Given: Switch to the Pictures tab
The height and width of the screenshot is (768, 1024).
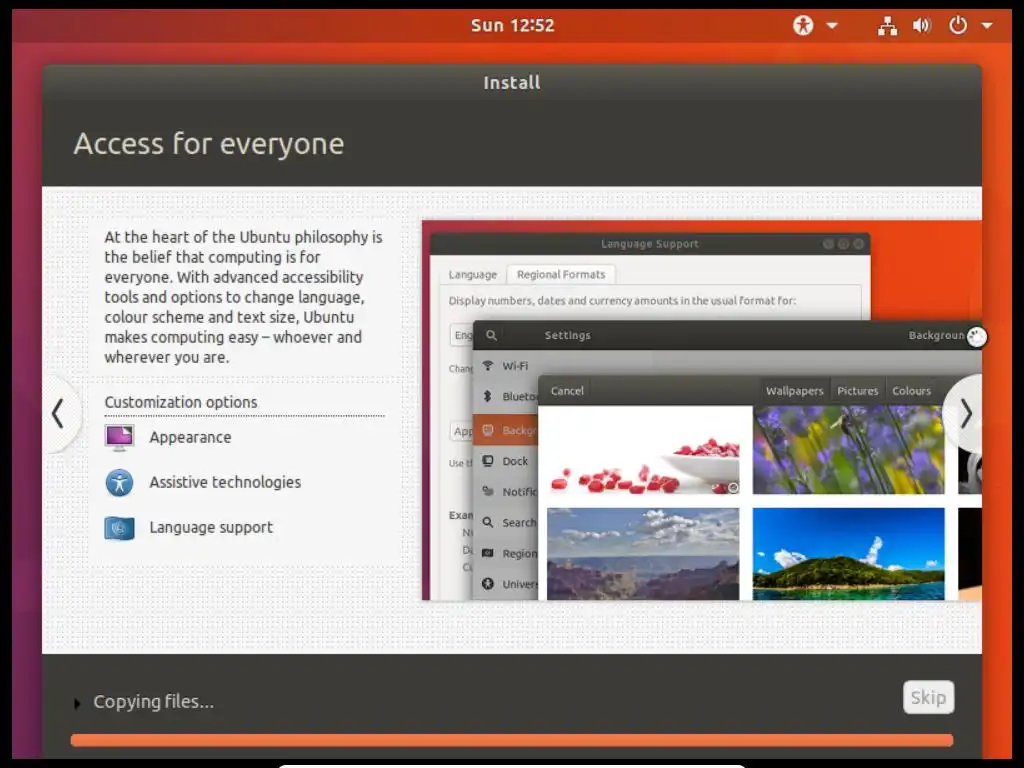Looking at the screenshot, I should [x=857, y=391].
